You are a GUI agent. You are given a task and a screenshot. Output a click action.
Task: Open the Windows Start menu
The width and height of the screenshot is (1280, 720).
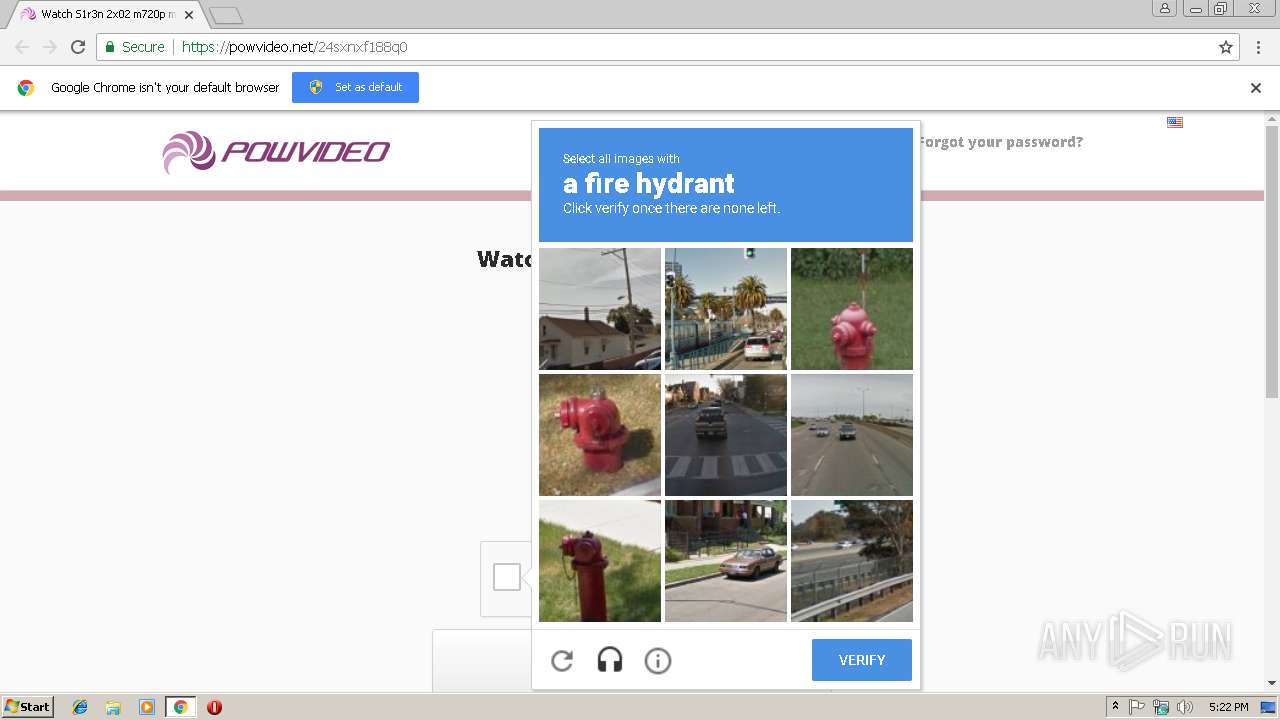(27, 706)
